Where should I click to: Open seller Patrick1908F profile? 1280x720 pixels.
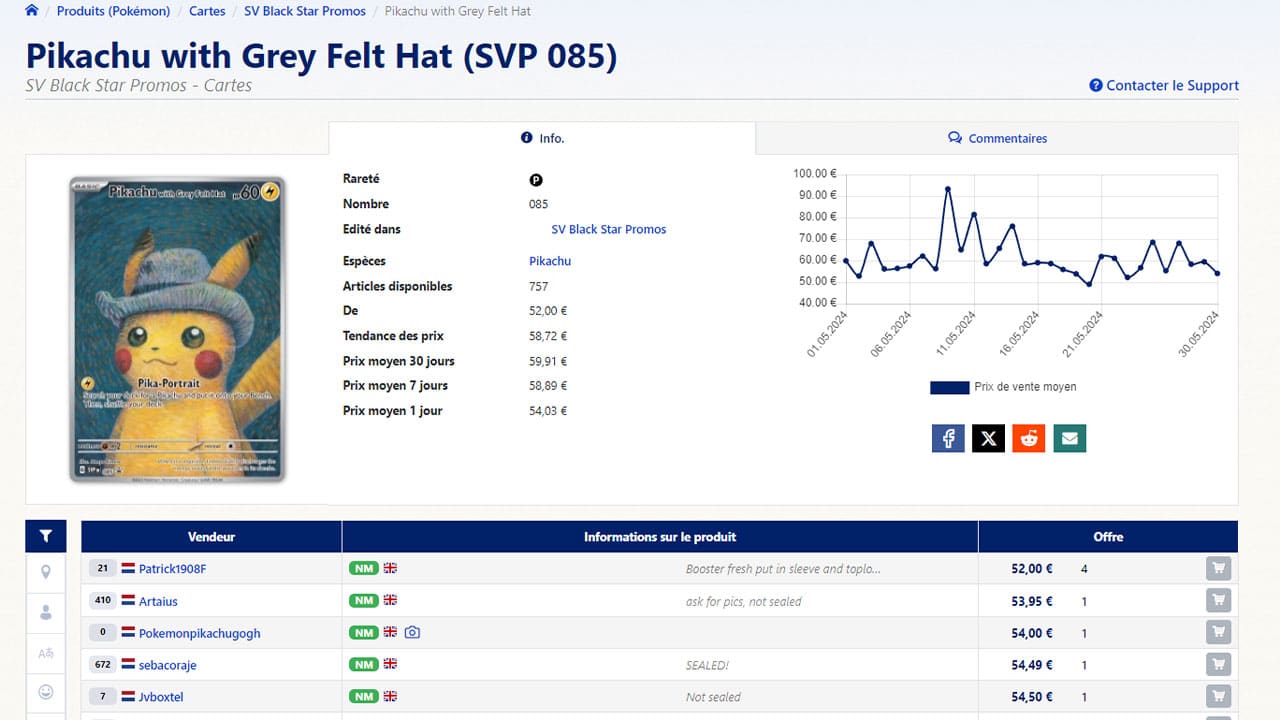tap(173, 569)
